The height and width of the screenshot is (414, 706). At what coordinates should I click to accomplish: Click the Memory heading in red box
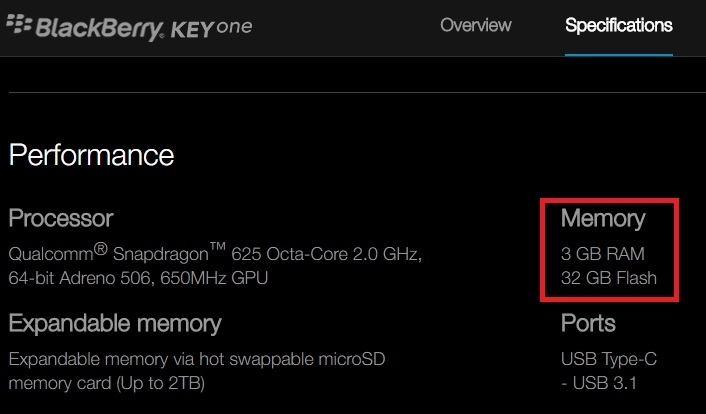603,218
